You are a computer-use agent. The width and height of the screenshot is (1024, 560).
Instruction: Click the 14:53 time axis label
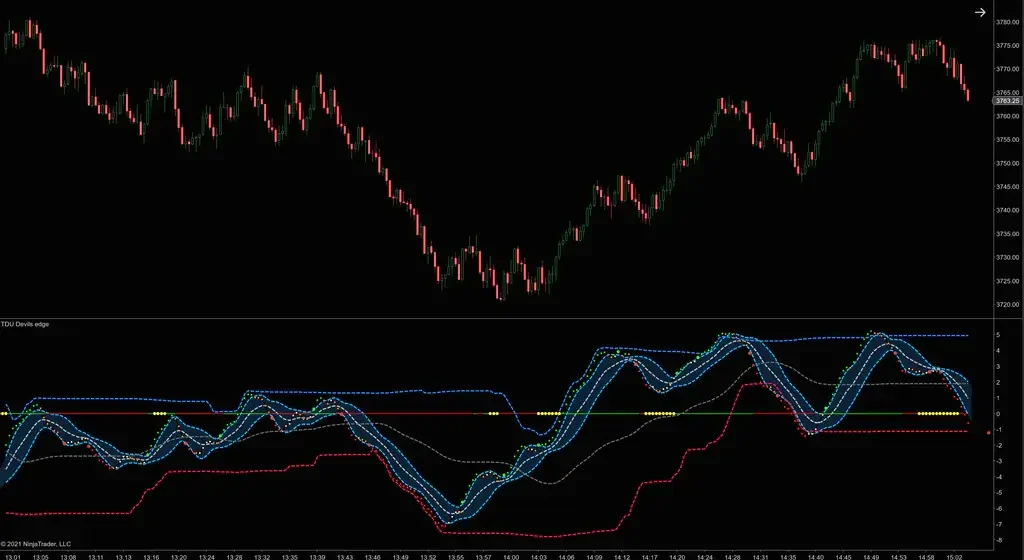point(899,557)
